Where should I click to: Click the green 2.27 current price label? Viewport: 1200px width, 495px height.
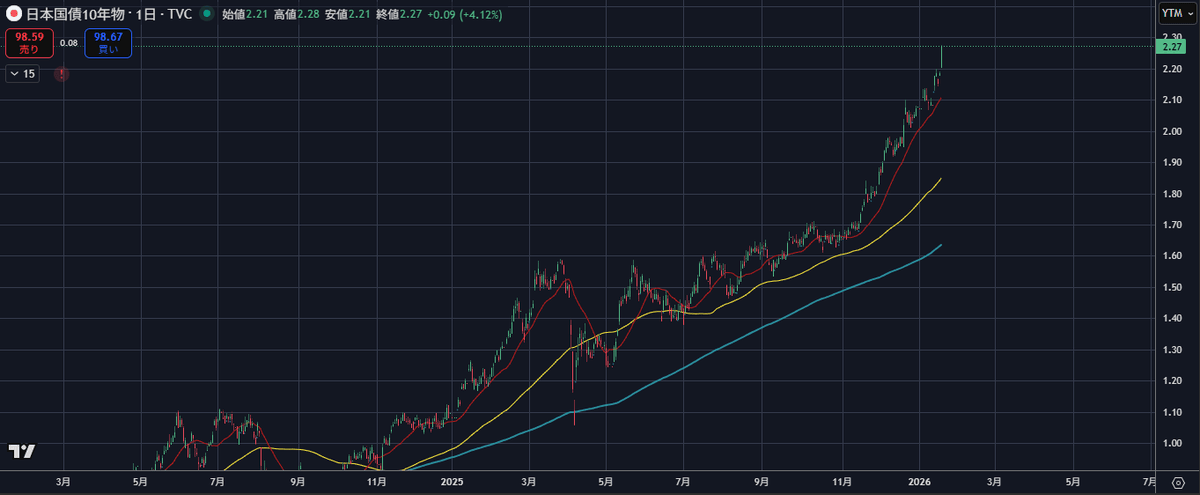click(x=1168, y=46)
